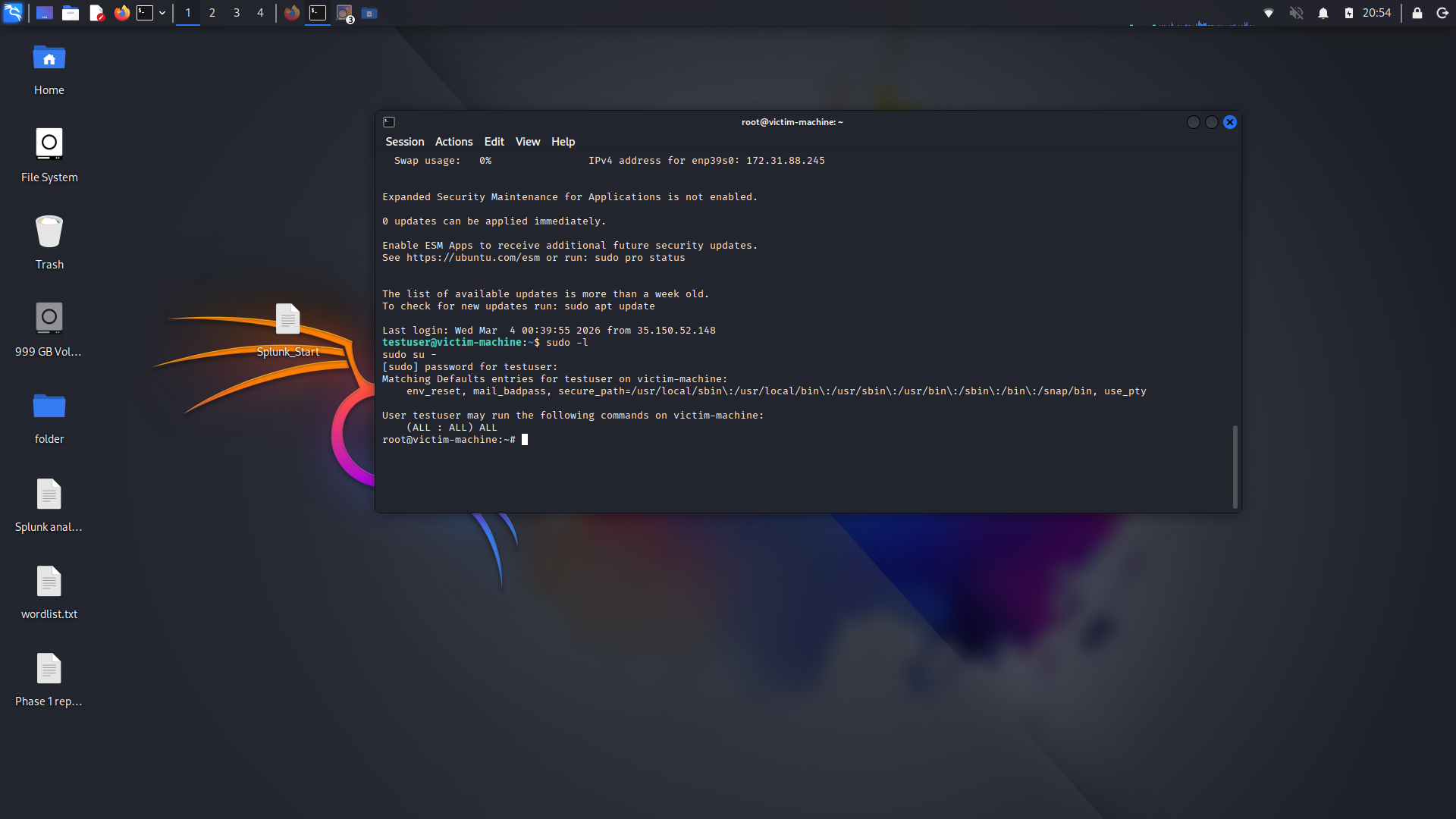Viewport: 1456px width, 819px height.
Task: Open the terminal window list dropdown
Action: pos(162,13)
